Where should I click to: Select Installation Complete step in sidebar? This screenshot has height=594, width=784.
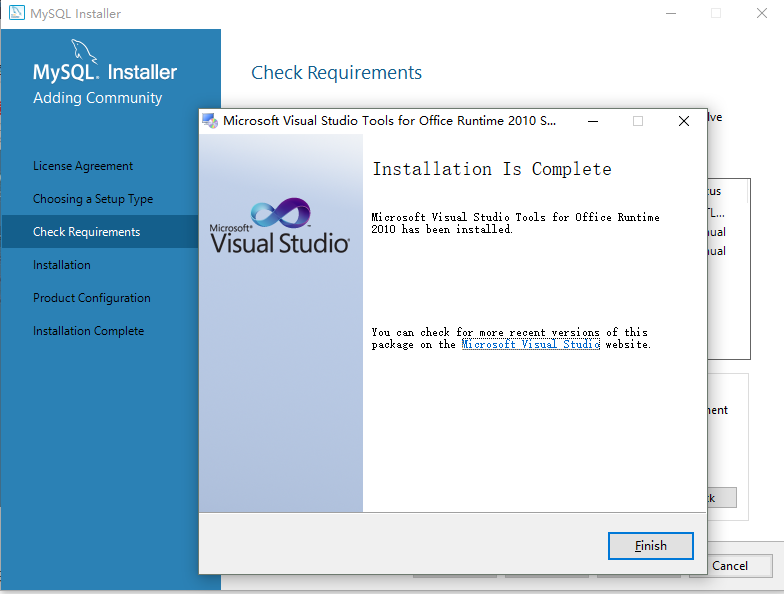pyautogui.click(x=88, y=331)
